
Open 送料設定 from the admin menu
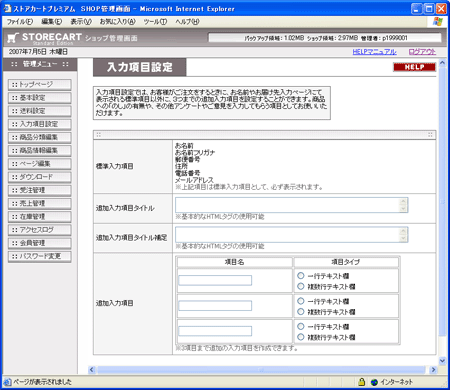(40, 111)
